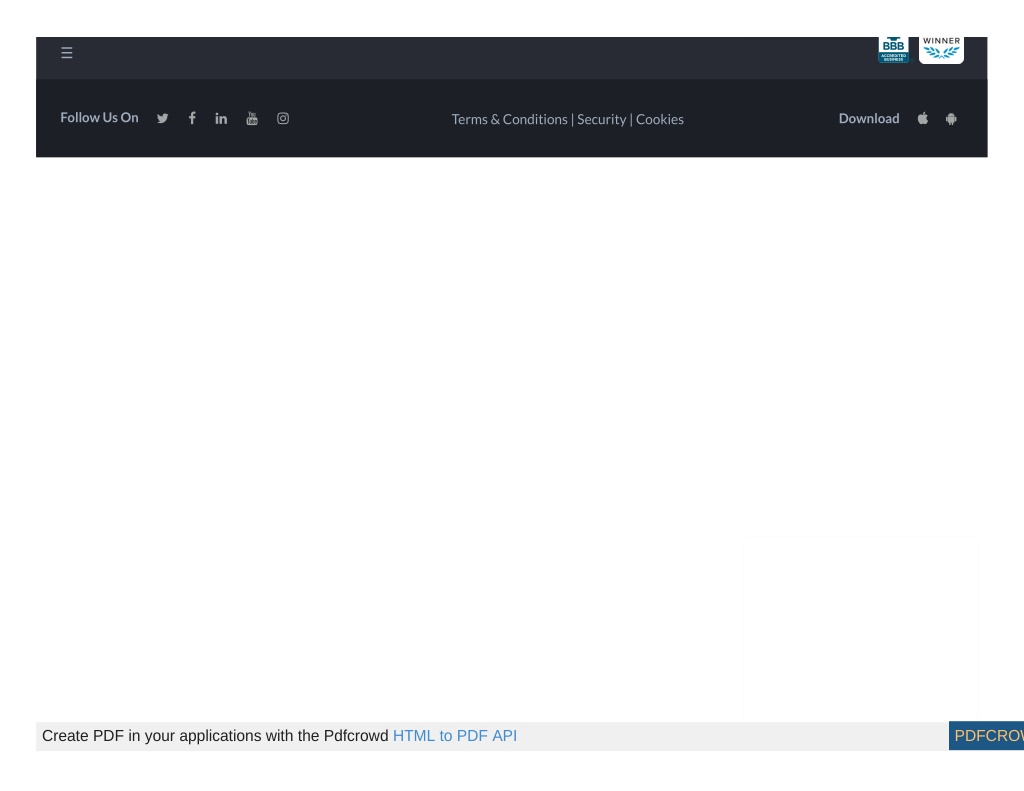1024x791 pixels.
Task: Open the Twitter profile icon
Action: click(163, 118)
